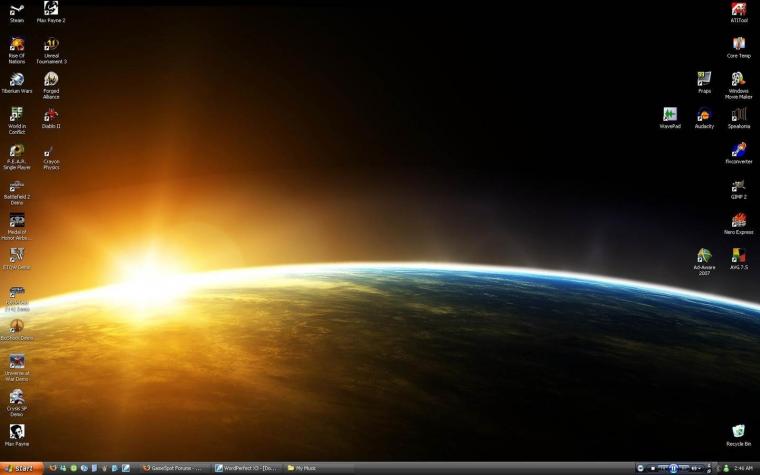Skip to next track on taskbar player
Image resolution: width=760 pixels, height=475 pixels.
(683, 468)
